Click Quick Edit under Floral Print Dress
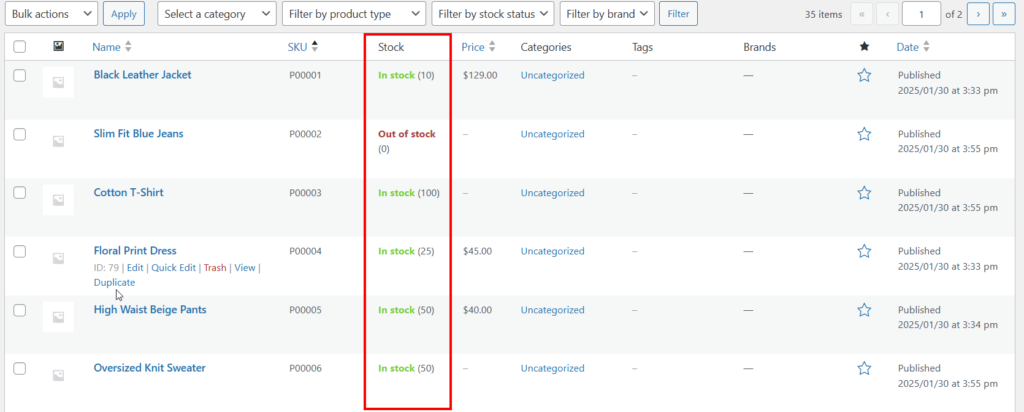1024x412 pixels. click(x=174, y=268)
